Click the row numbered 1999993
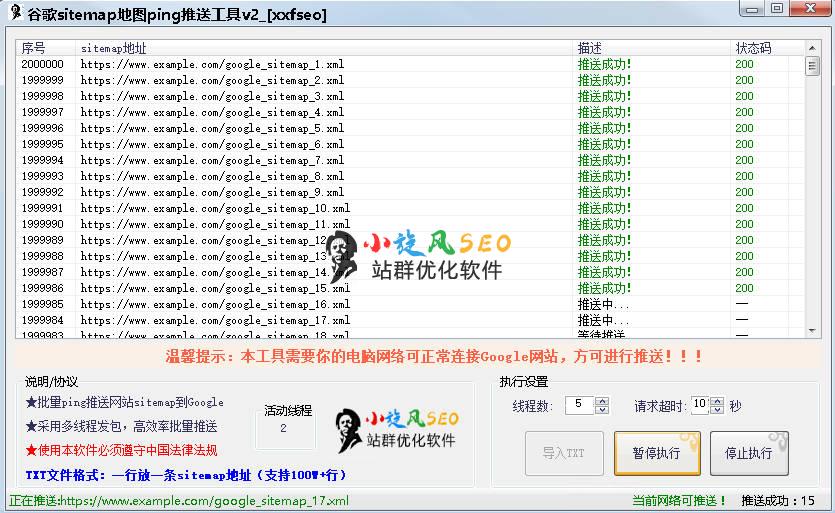Image resolution: width=835 pixels, height=513 pixels. click(x=410, y=176)
